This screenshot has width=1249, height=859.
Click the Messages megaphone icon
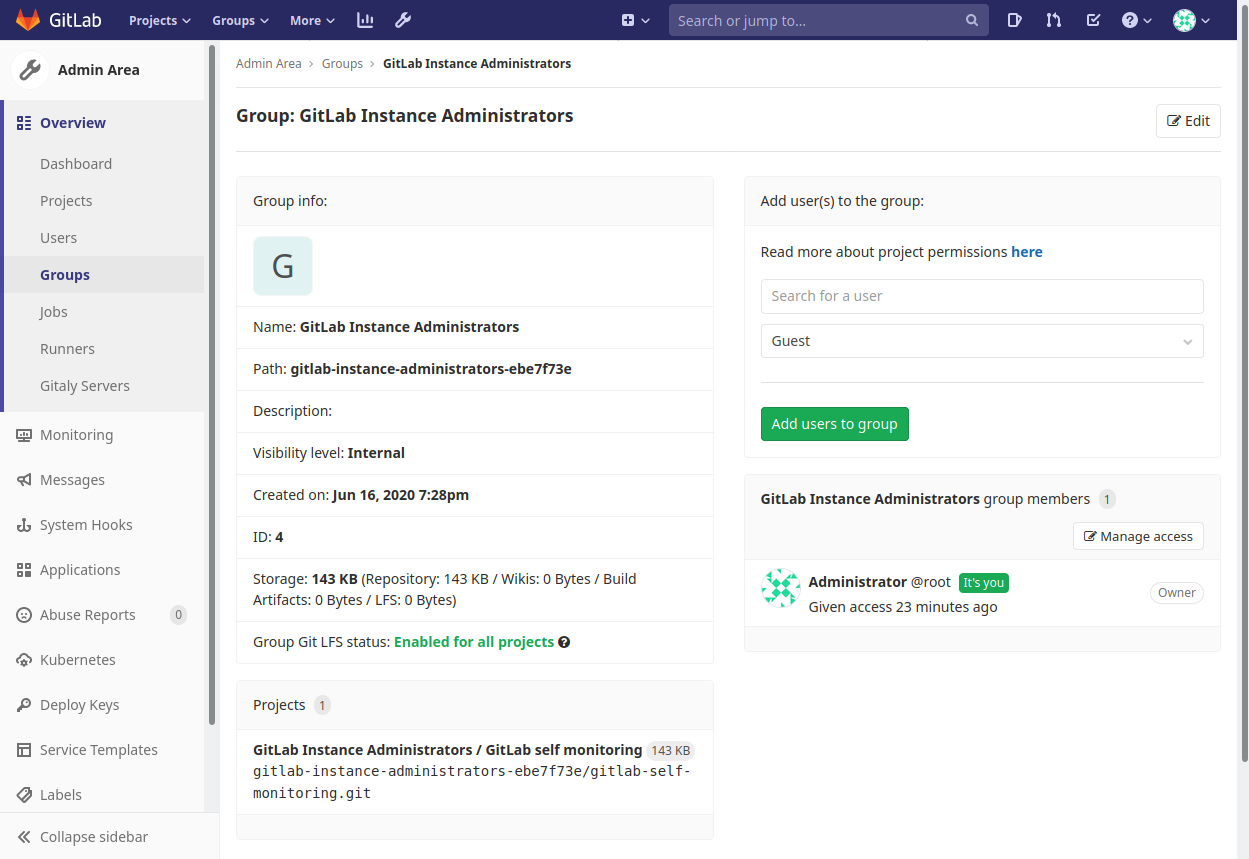24,480
